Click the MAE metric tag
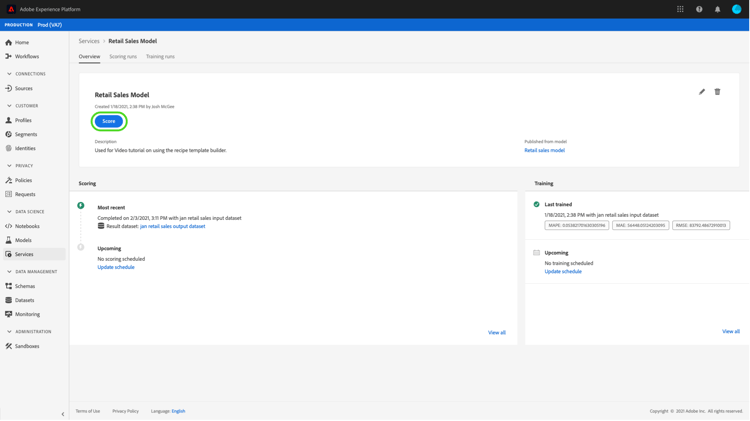 (x=640, y=225)
